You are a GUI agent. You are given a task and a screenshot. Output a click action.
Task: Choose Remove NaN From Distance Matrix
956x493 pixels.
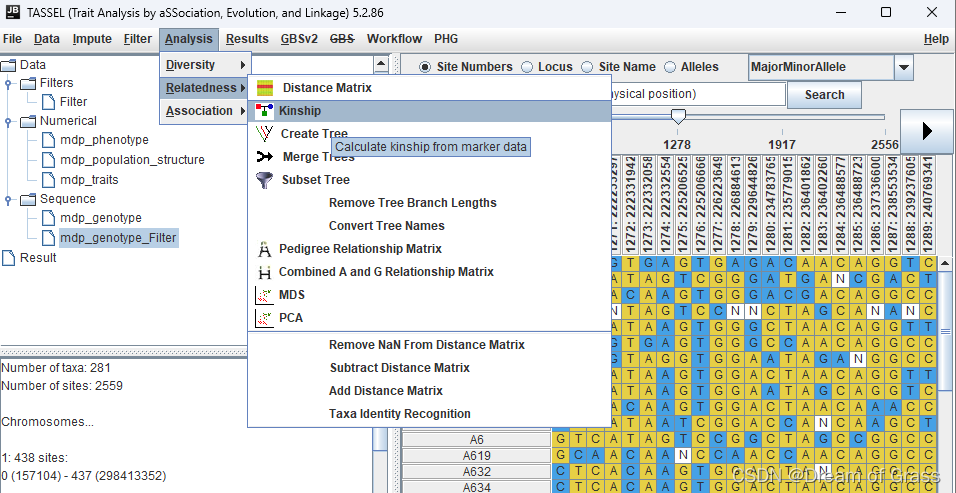pos(429,345)
